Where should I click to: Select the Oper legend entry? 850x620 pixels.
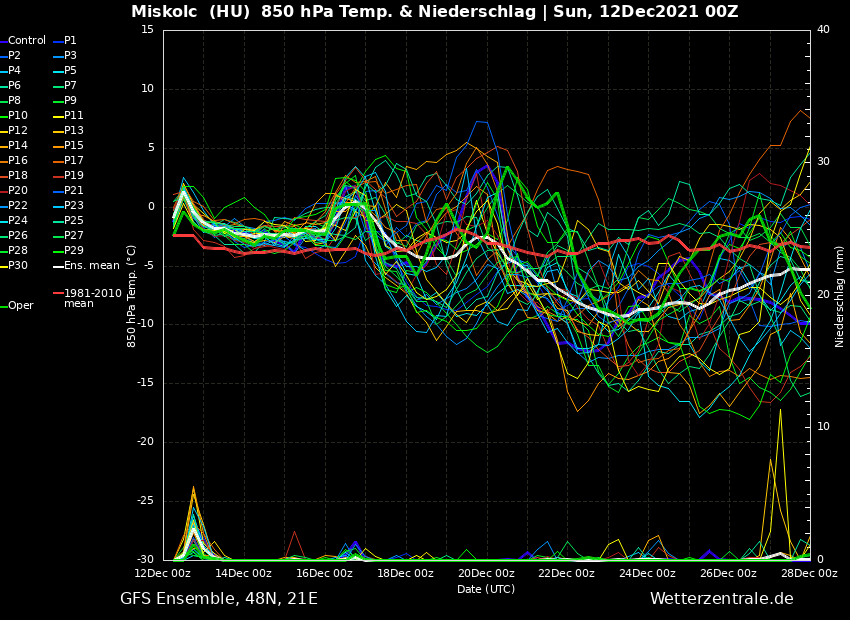(21, 306)
